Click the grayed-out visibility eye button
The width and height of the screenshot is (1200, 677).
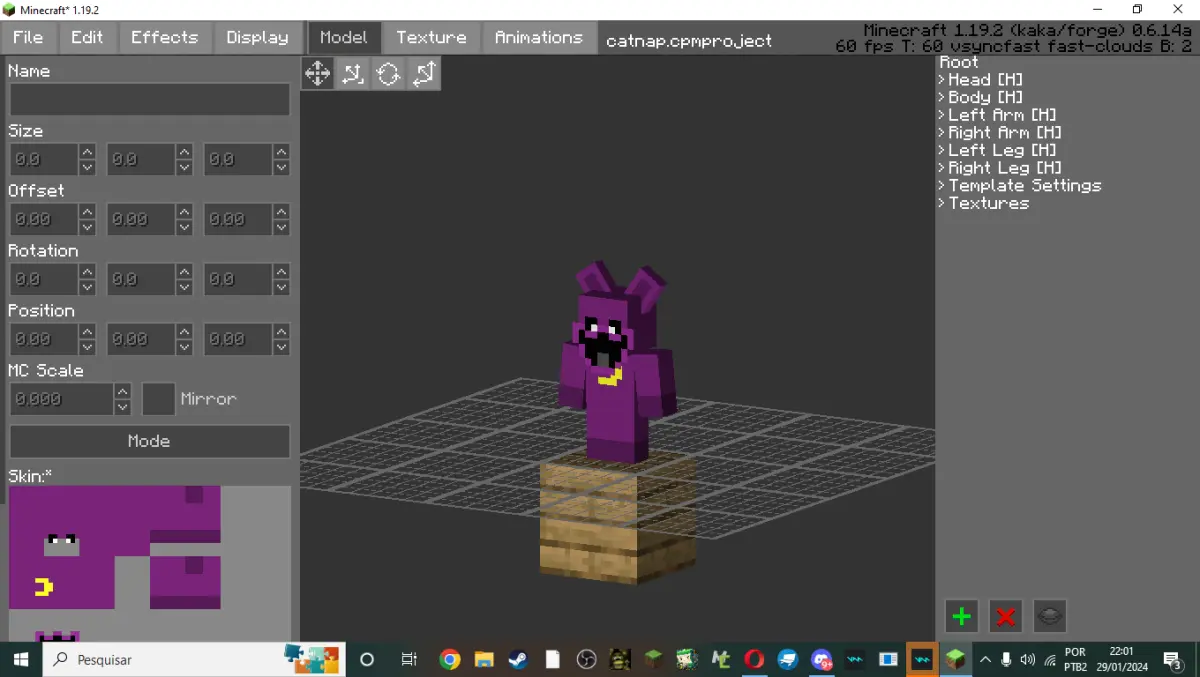tap(1050, 616)
